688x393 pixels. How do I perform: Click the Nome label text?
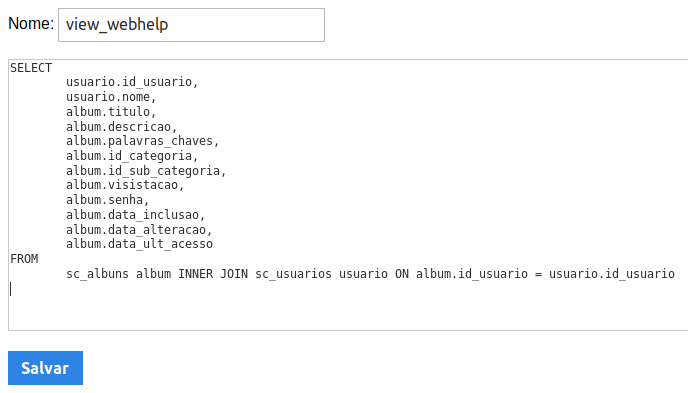click(31, 24)
